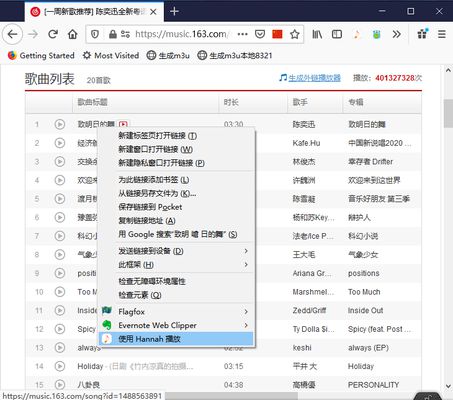Screen dimensions: 453x400
Task: Open artist Ariana Gr... link
Action: 312,273
